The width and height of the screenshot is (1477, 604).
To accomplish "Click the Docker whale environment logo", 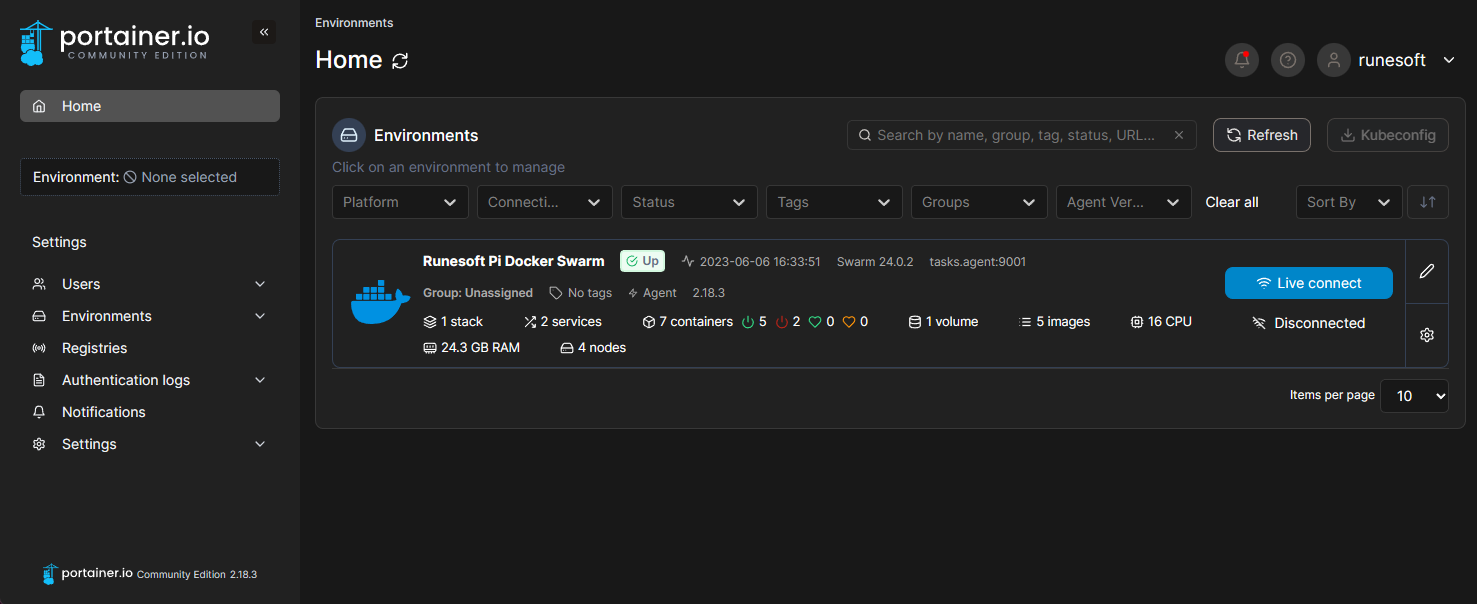I will [380, 303].
